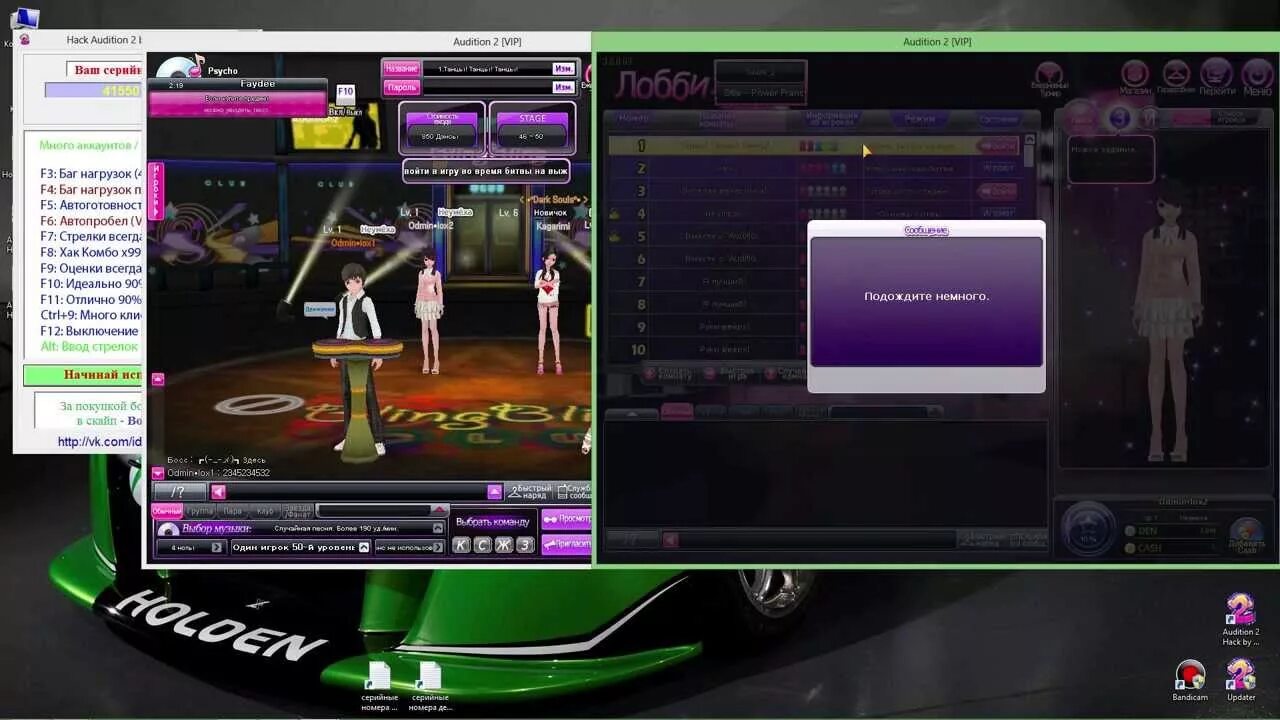Click the Пригласить pink button

[x=567, y=545]
